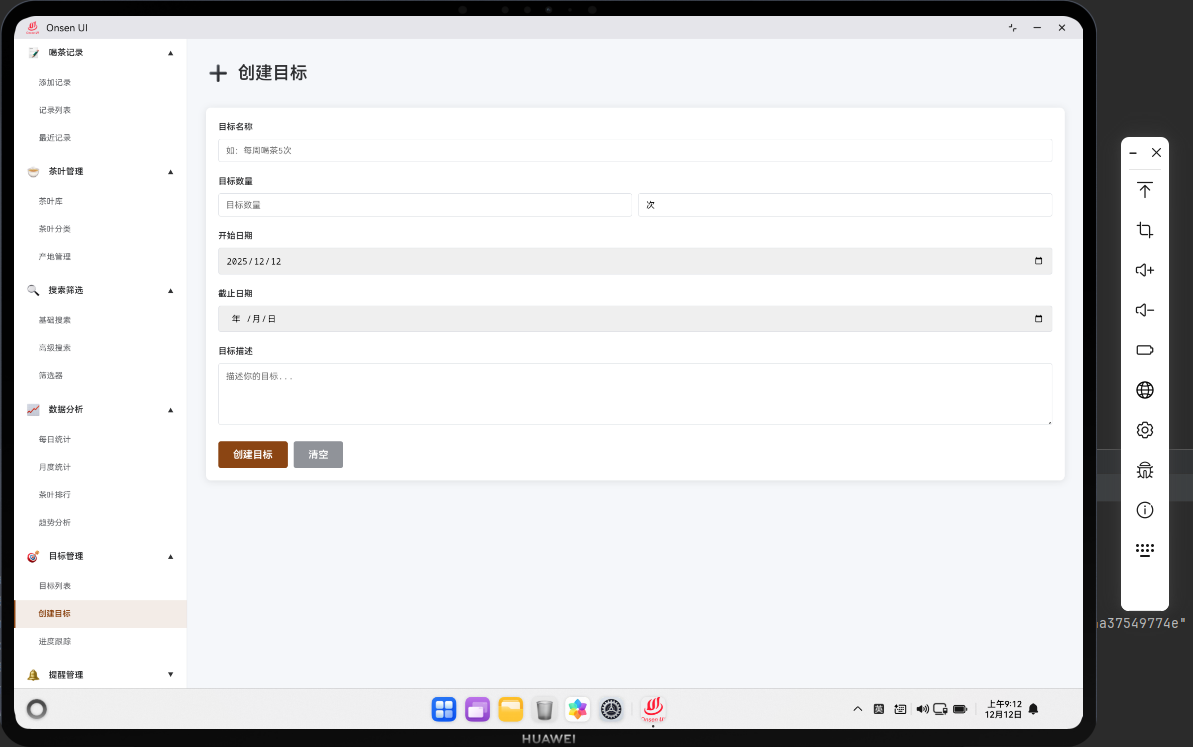The width and height of the screenshot is (1193, 747).
Task: Click the dartboard icon next to 目标管理
Action: (x=33, y=556)
